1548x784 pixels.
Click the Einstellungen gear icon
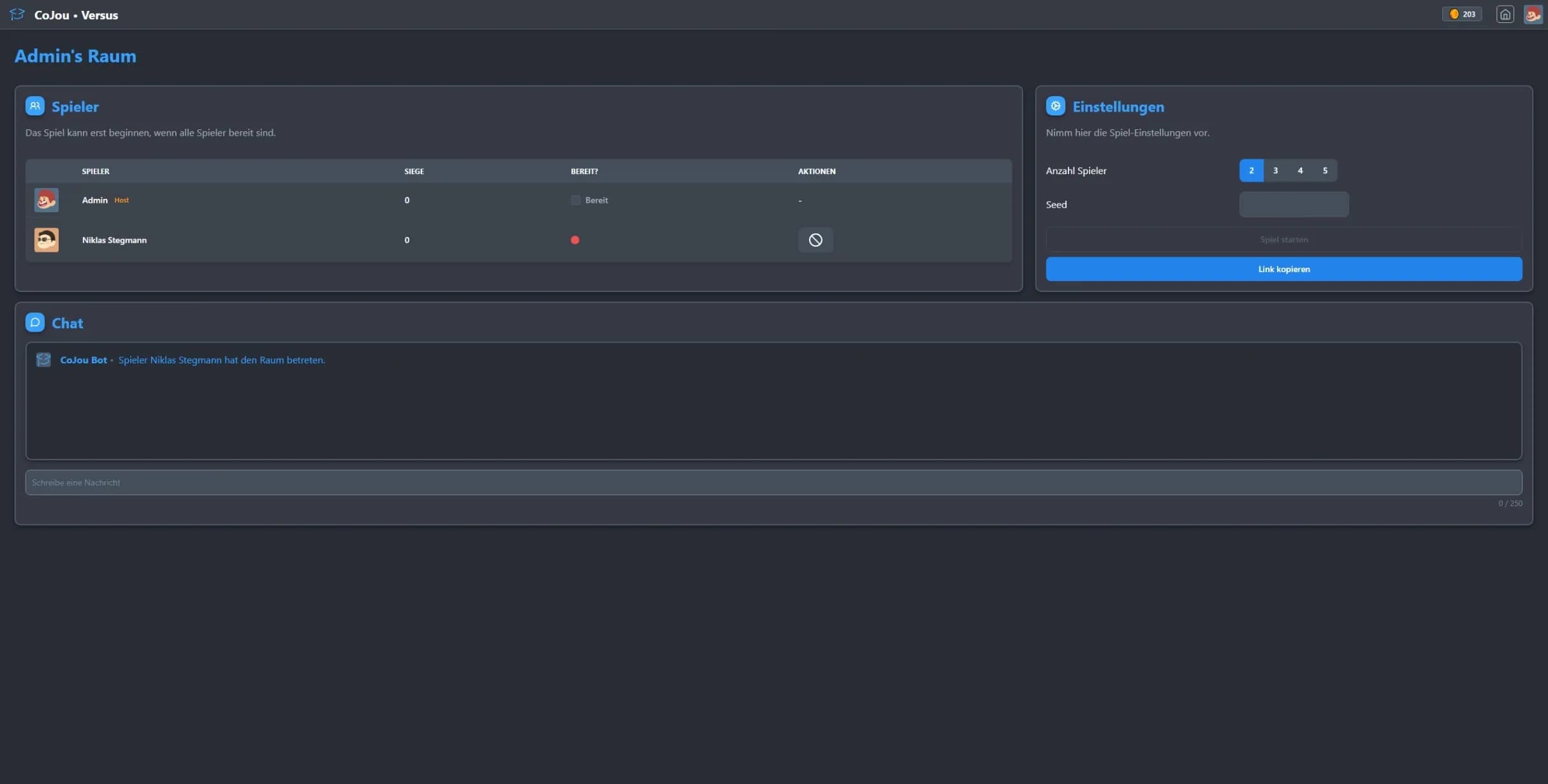pos(1056,106)
